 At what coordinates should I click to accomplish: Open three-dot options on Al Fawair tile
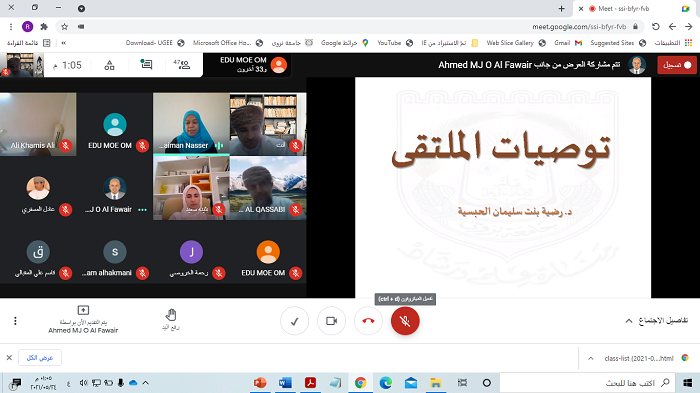(142, 209)
